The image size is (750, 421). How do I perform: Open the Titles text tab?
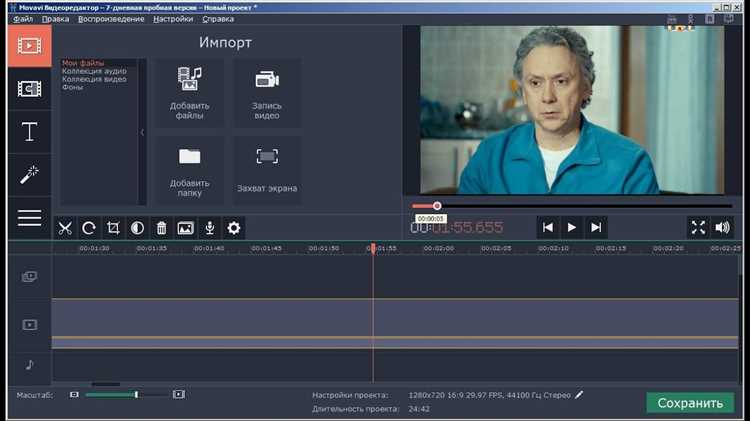30,132
